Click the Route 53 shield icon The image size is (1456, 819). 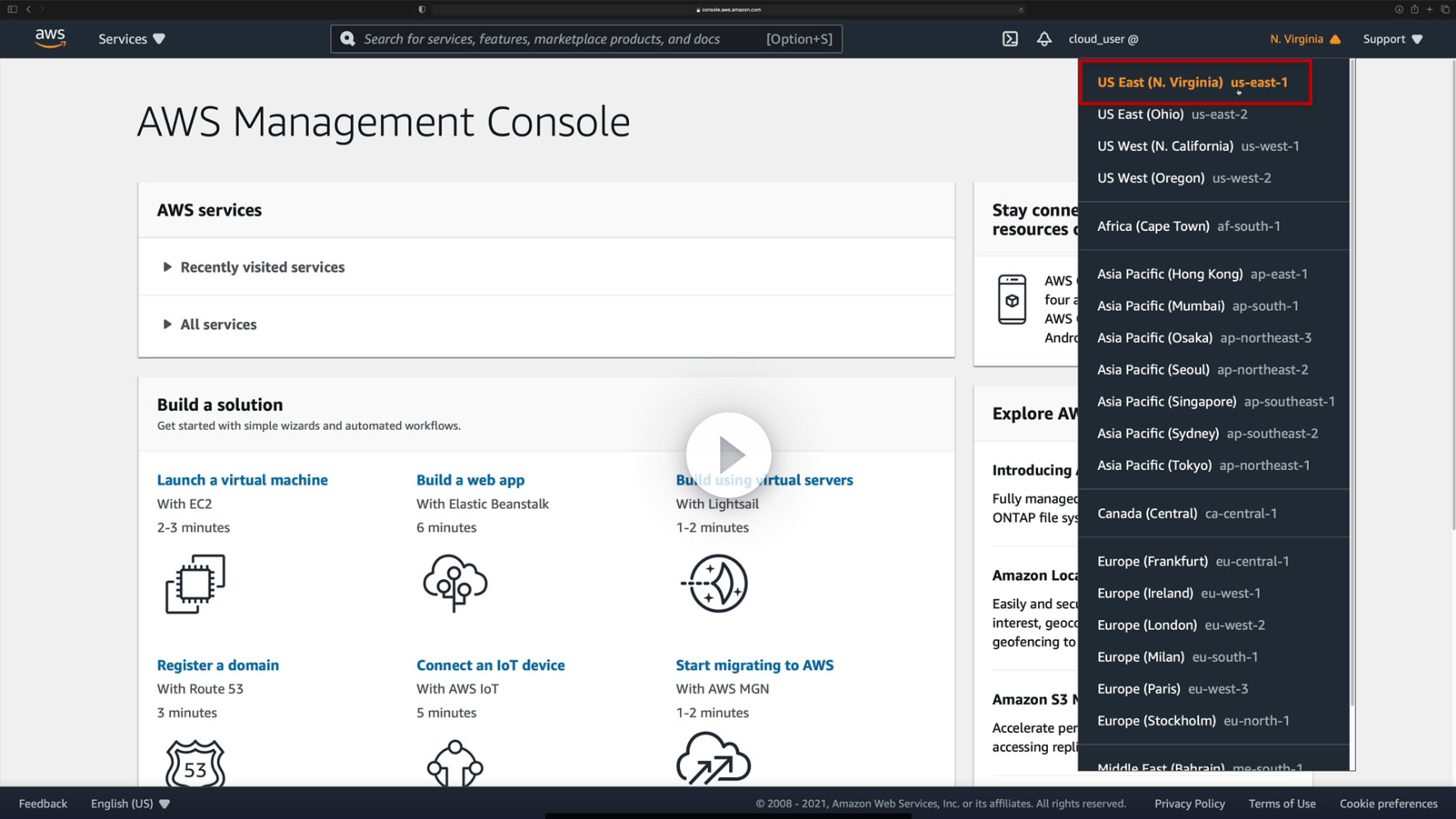point(195,763)
